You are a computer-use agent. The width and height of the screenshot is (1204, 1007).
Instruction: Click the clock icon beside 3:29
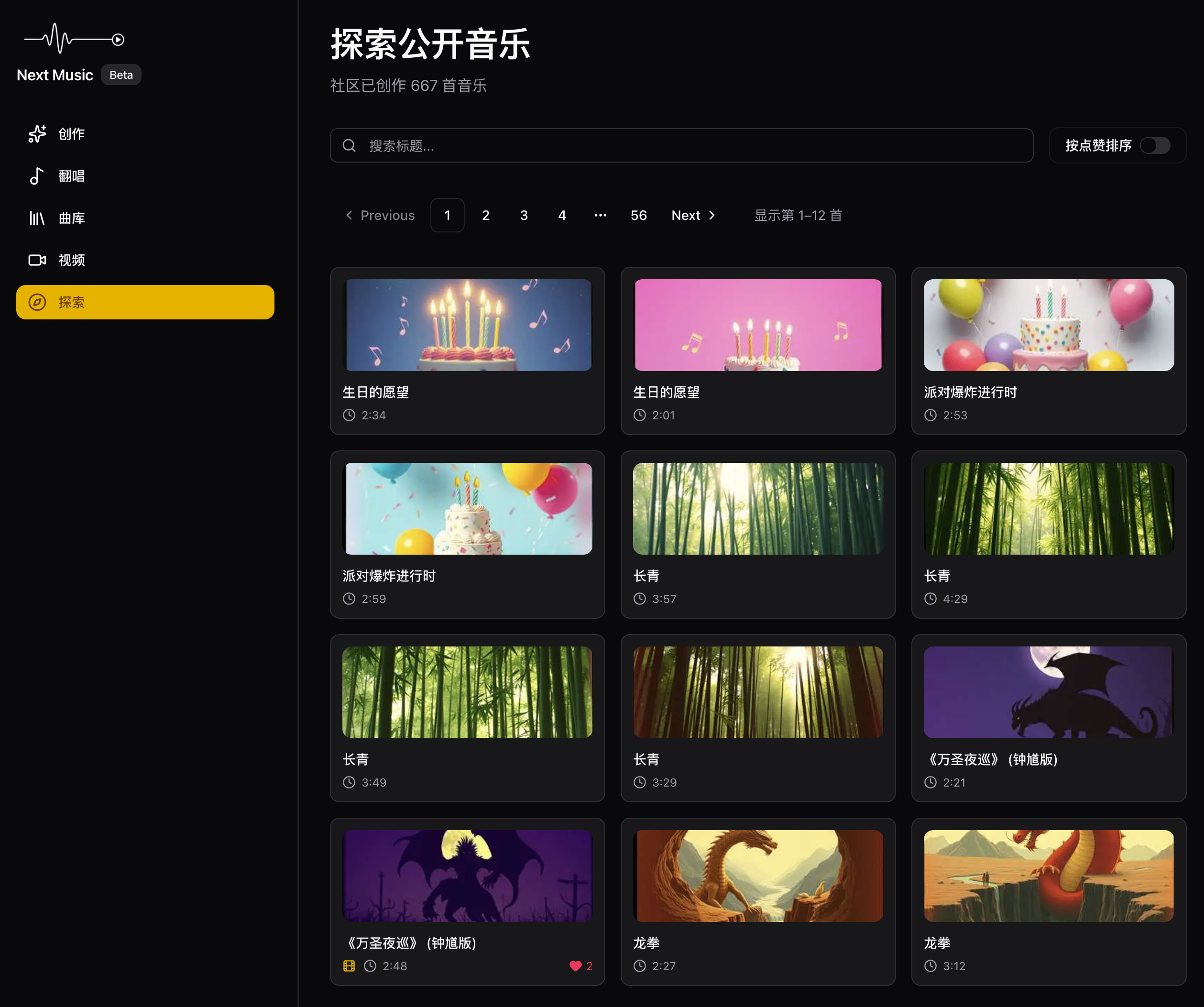click(x=640, y=782)
